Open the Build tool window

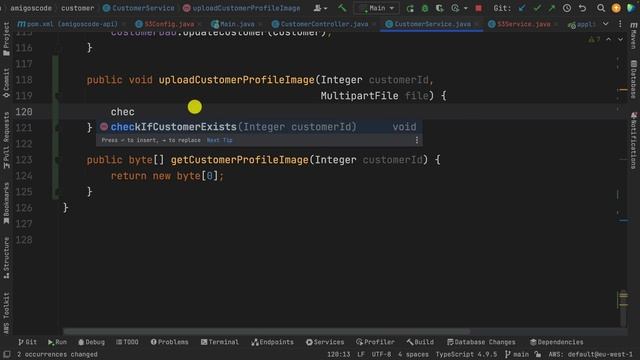(x=420, y=342)
